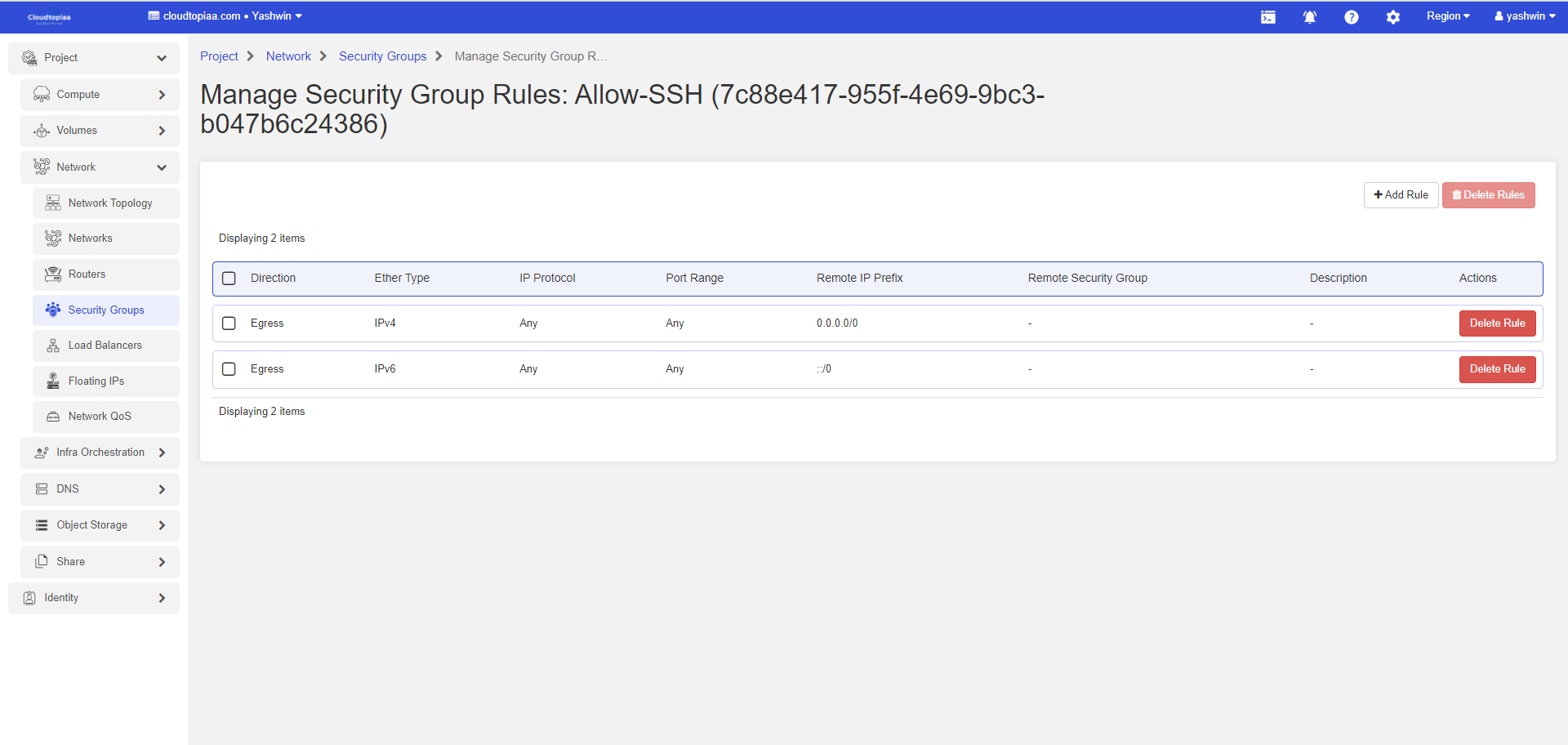Select the IPv6 Egress rule checkbox
Screen dimensions: 1568x745
tap(229, 369)
